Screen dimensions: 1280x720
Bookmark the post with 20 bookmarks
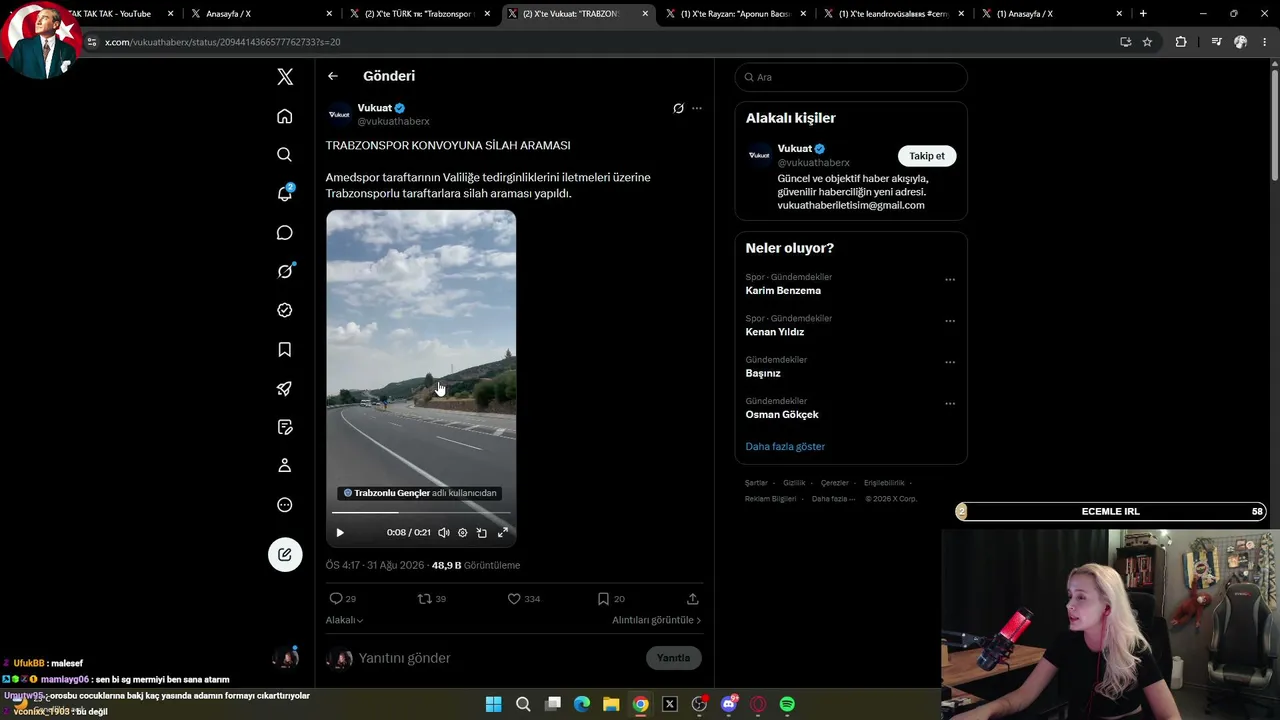point(603,599)
